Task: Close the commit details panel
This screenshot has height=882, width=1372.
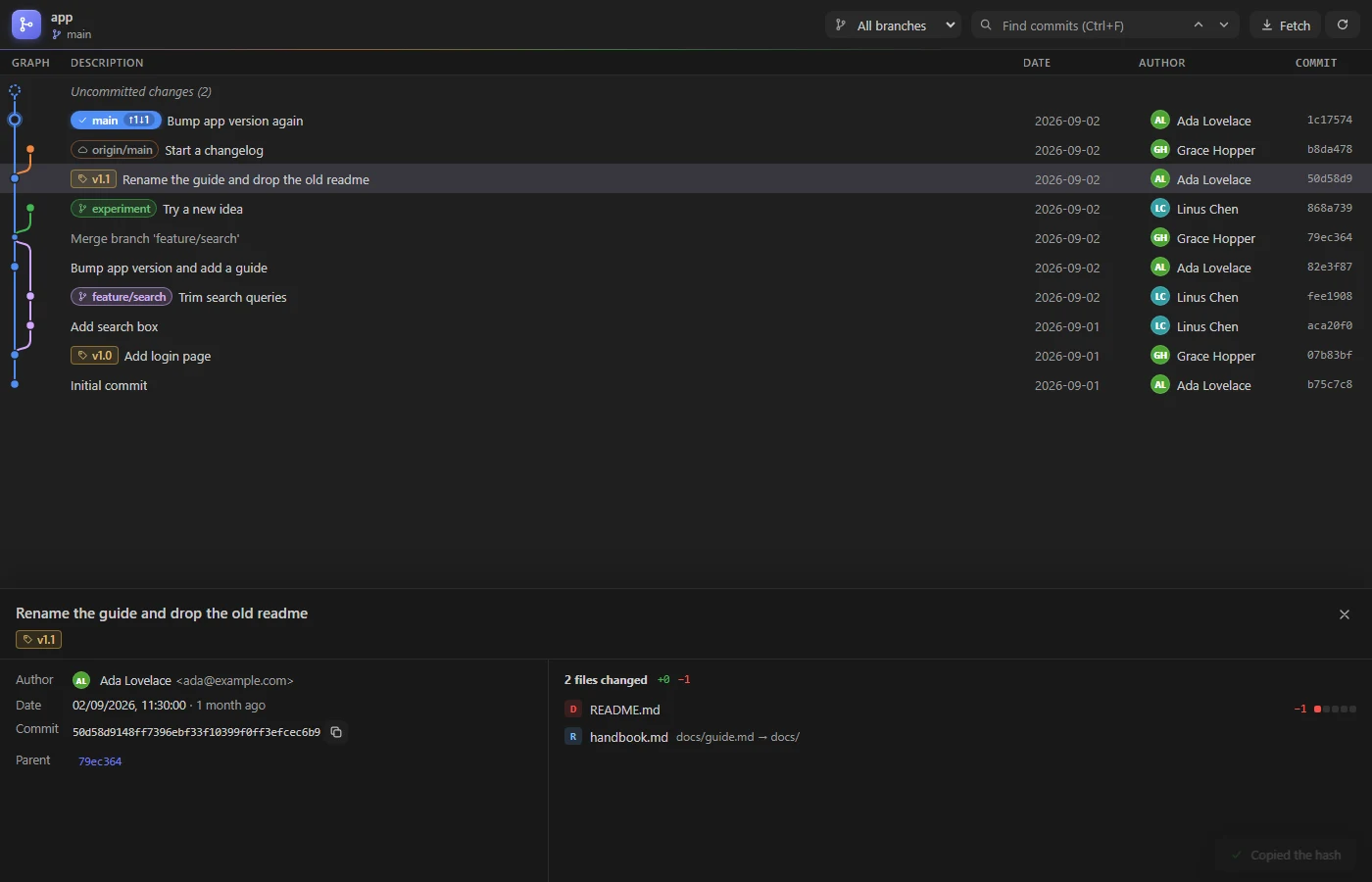Action: [1345, 614]
